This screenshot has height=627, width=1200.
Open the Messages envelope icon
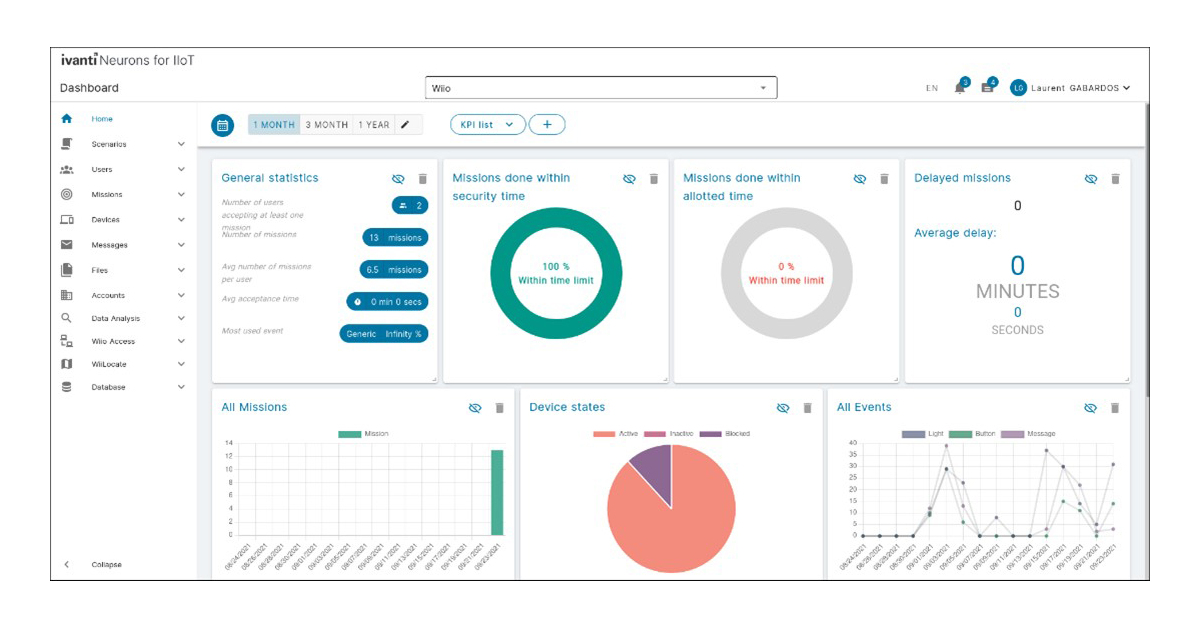68,244
